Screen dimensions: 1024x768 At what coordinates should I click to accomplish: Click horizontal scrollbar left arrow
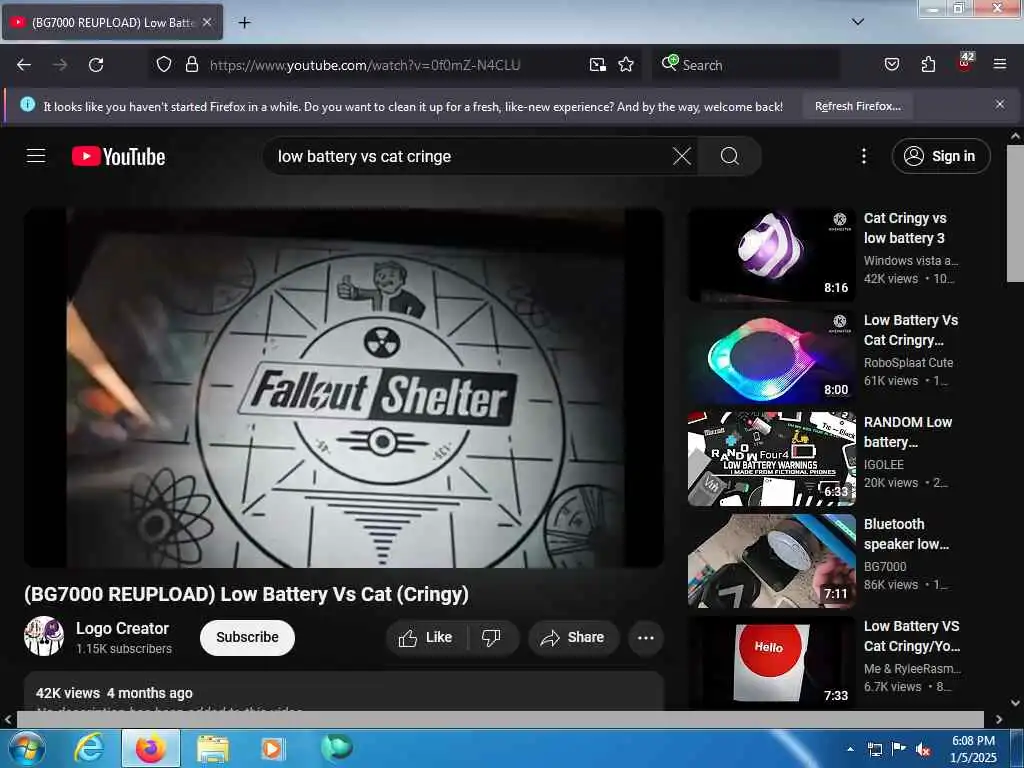[8, 719]
